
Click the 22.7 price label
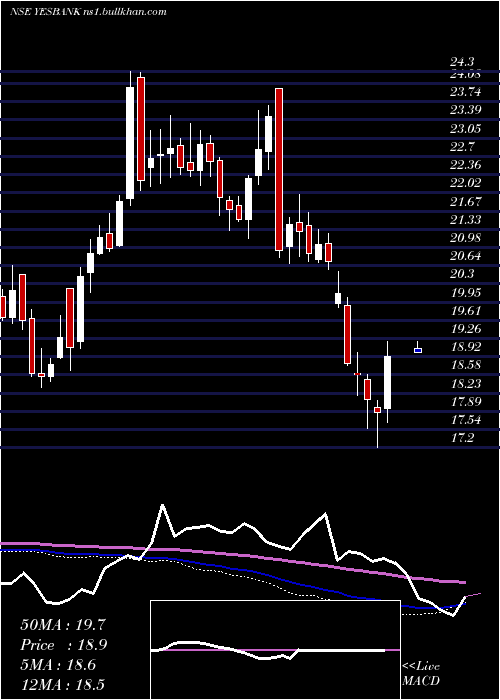462,147
